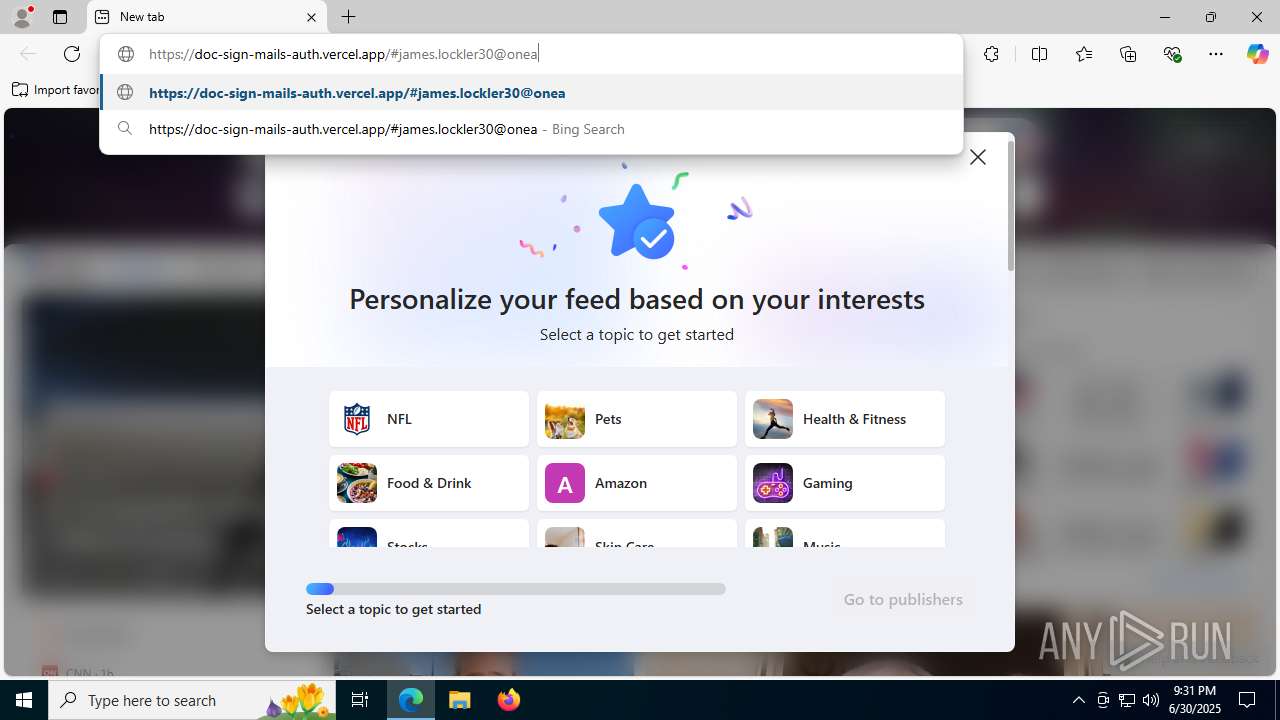Close the personalize feed dialog

[x=978, y=157]
